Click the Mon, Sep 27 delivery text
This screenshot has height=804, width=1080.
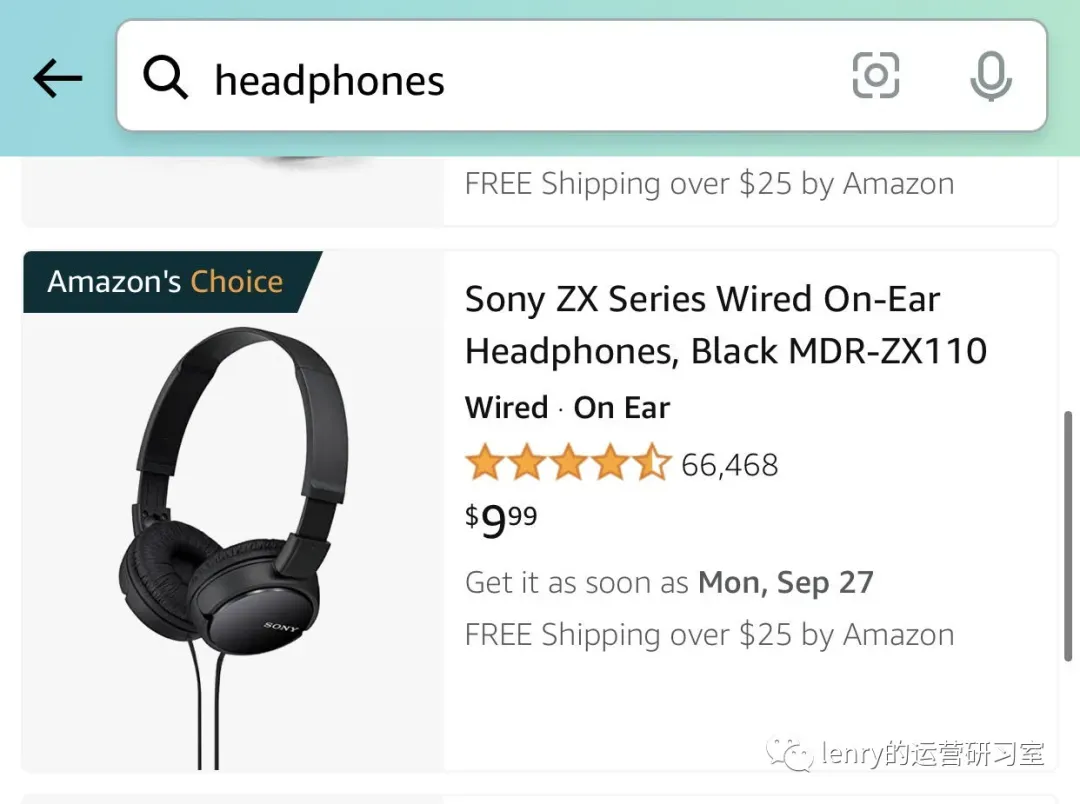pyautogui.click(x=786, y=583)
